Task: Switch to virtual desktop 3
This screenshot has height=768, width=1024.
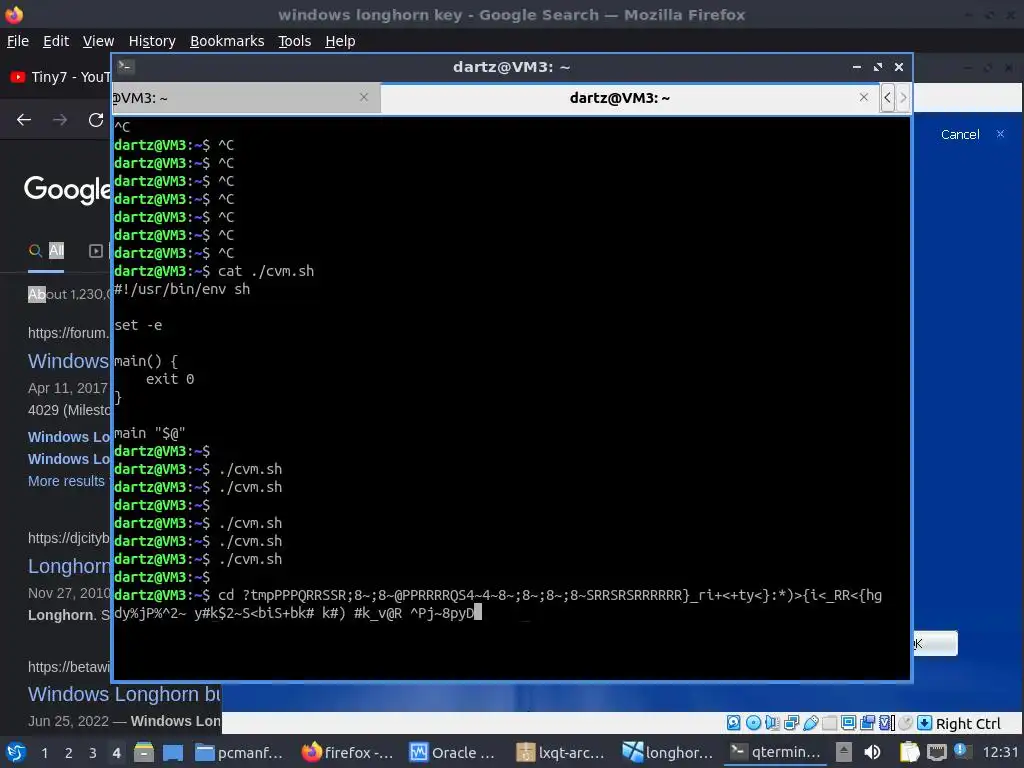Action: 93,753
